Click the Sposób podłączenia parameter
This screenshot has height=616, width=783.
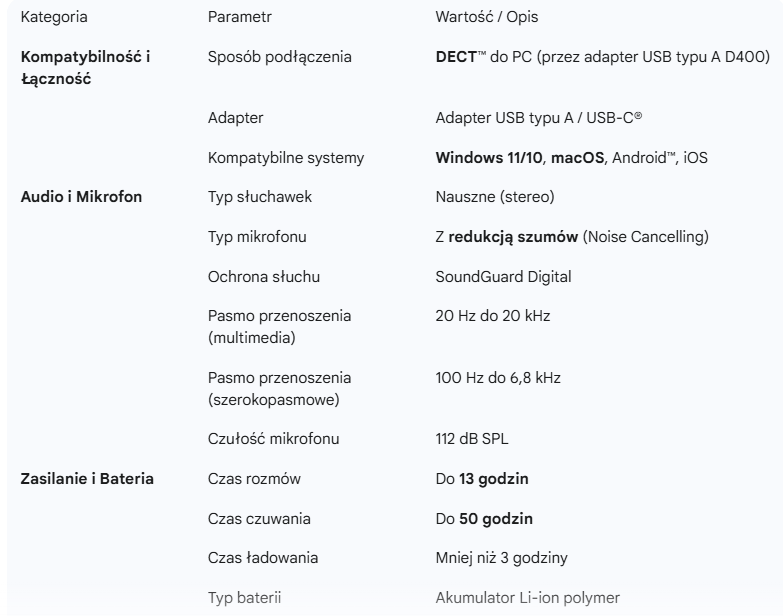(279, 58)
